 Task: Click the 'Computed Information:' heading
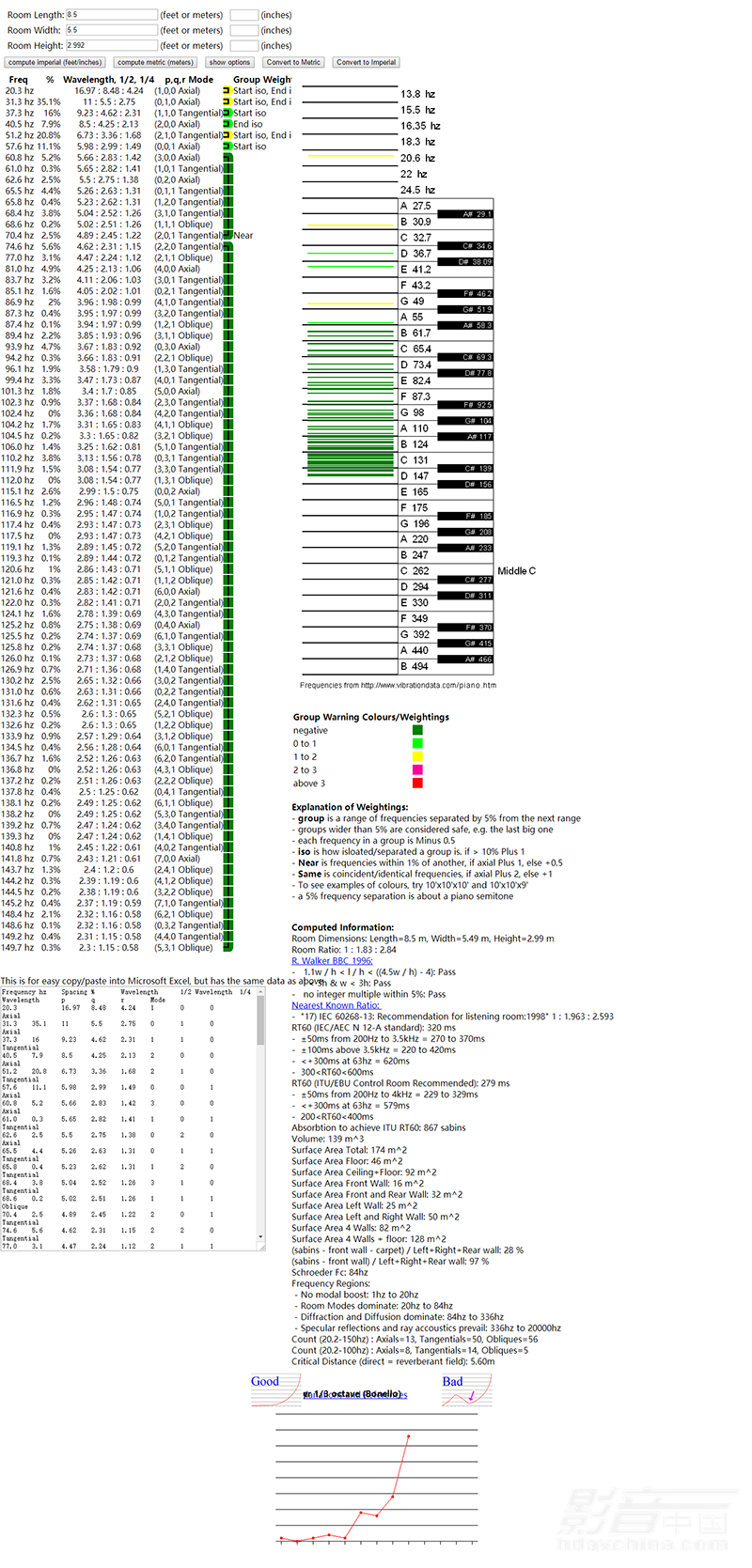click(x=342, y=927)
